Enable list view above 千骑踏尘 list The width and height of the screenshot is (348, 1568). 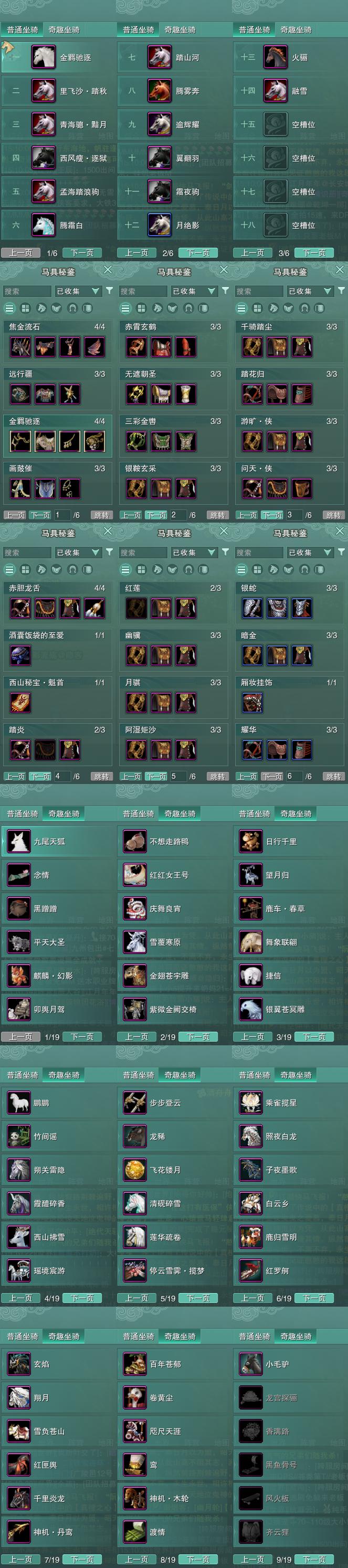click(241, 308)
